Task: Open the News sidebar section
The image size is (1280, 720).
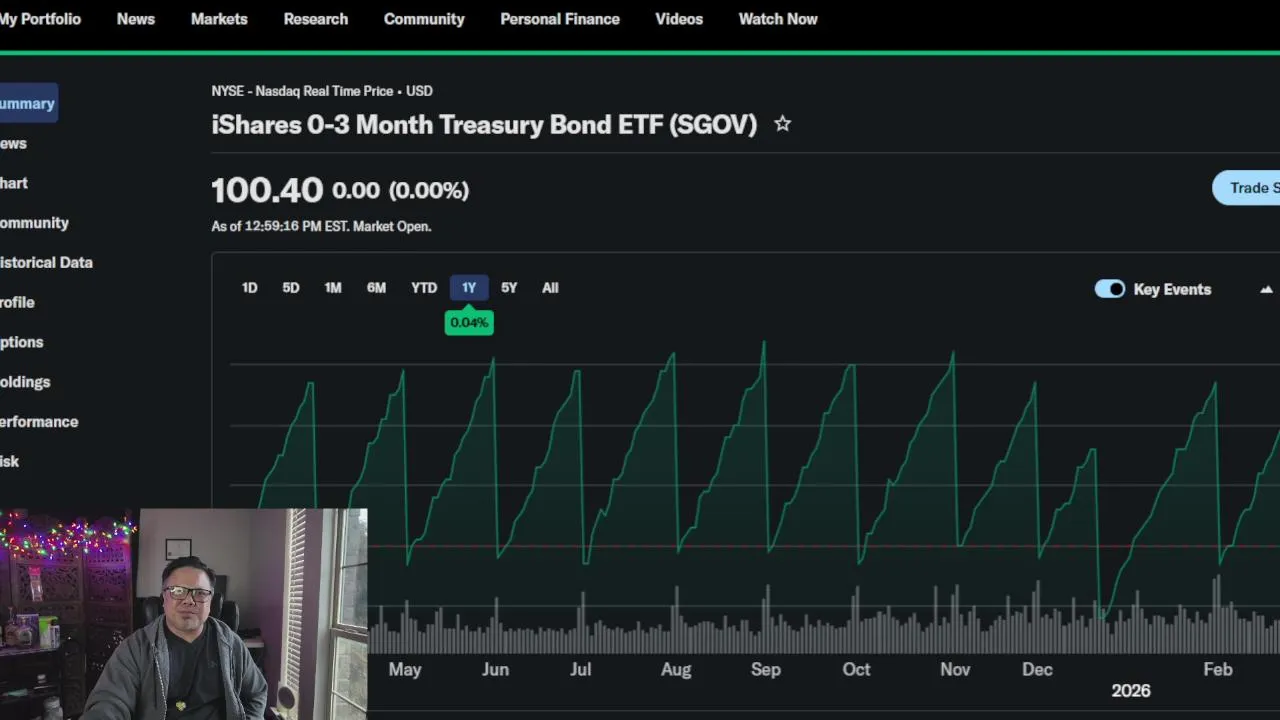Action: (x=14, y=143)
